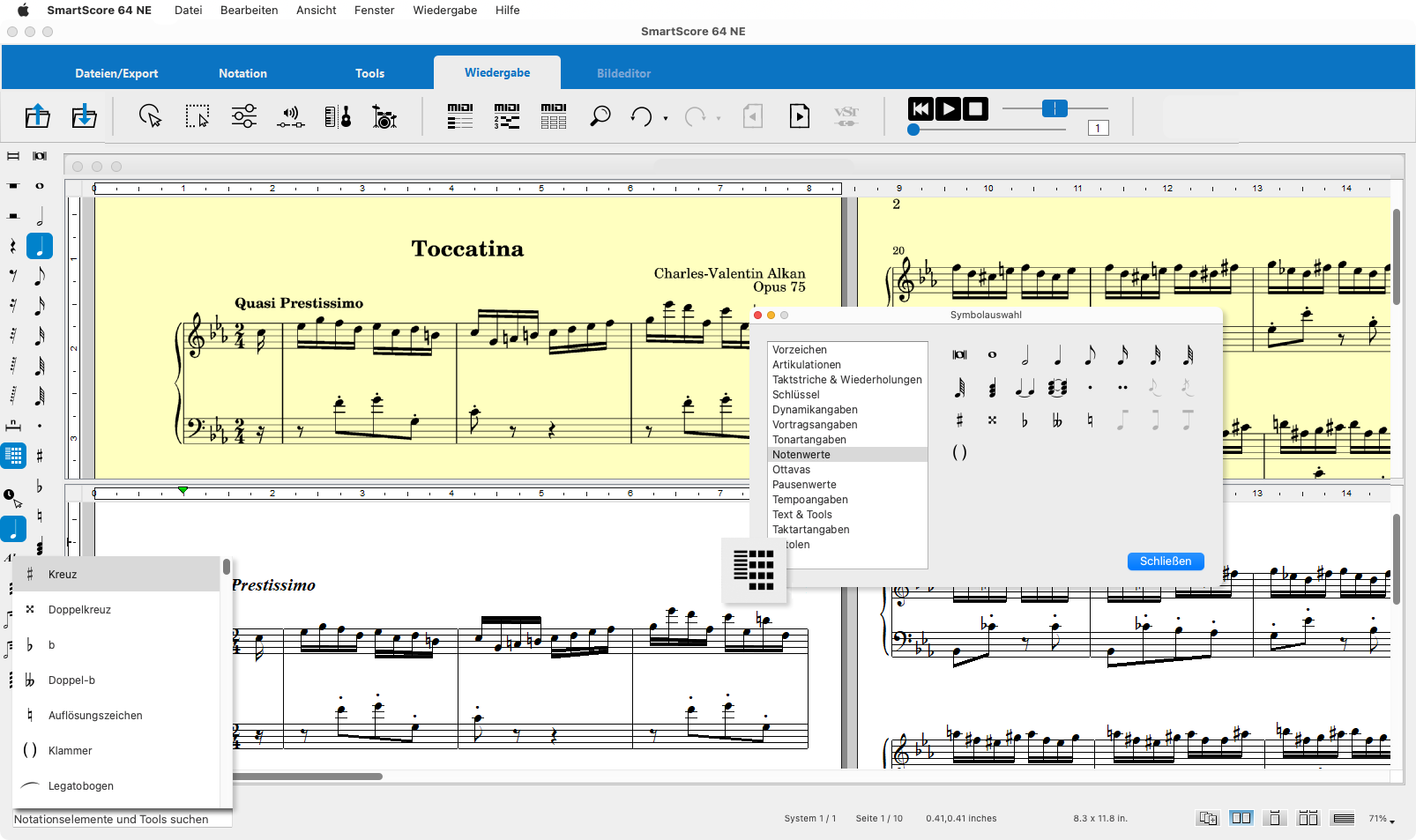Click the Notationselemente search field
1416x840 pixels.
click(x=122, y=819)
